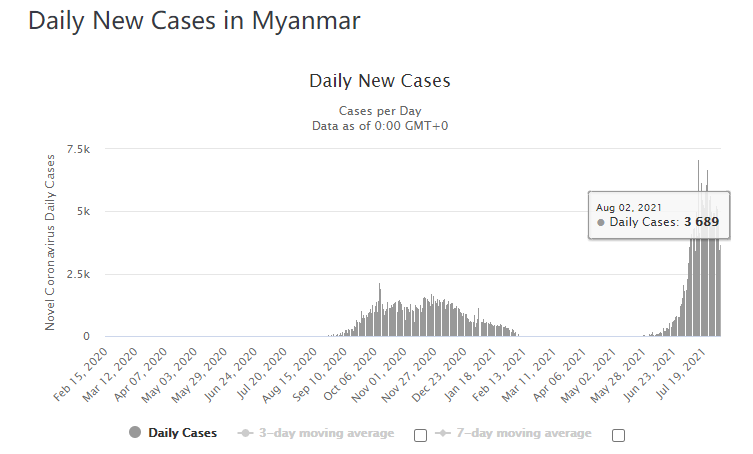The height and width of the screenshot is (454, 753).
Task: Click the 7.5k y-axis label
Action: click(80, 148)
